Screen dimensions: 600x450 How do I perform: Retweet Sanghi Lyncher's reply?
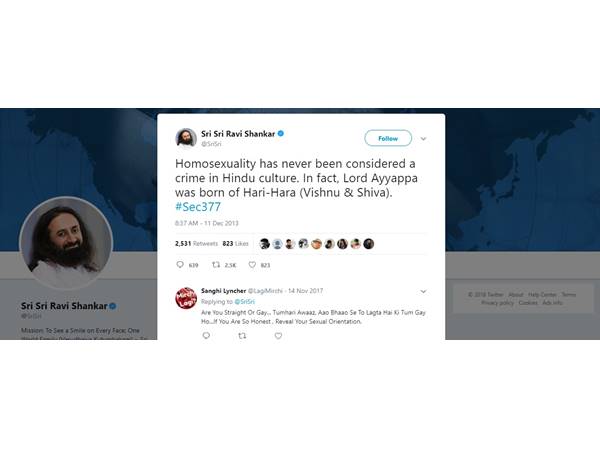(242, 336)
